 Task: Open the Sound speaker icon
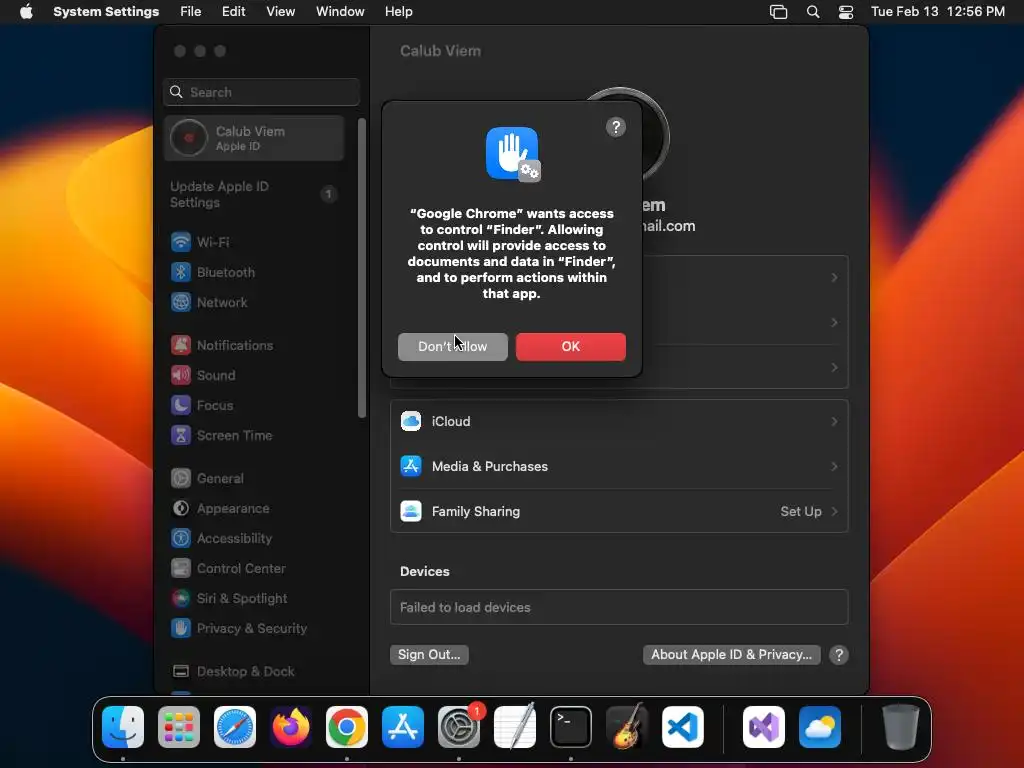coord(181,375)
